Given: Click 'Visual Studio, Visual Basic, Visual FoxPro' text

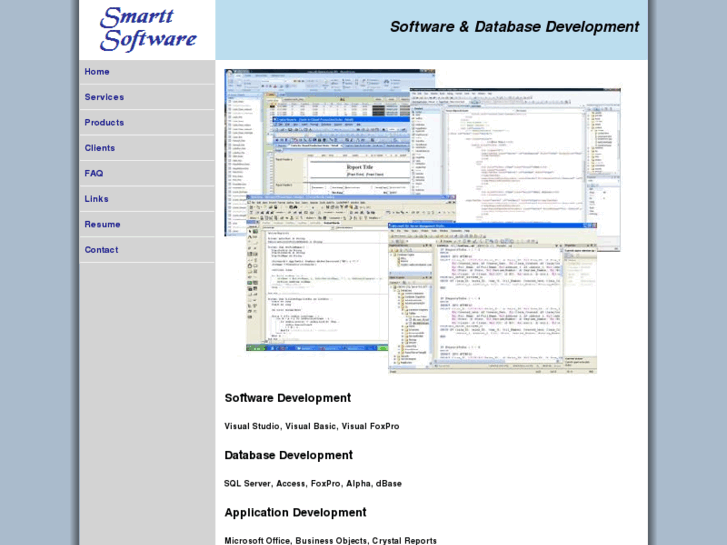Looking at the screenshot, I should (312, 426).
